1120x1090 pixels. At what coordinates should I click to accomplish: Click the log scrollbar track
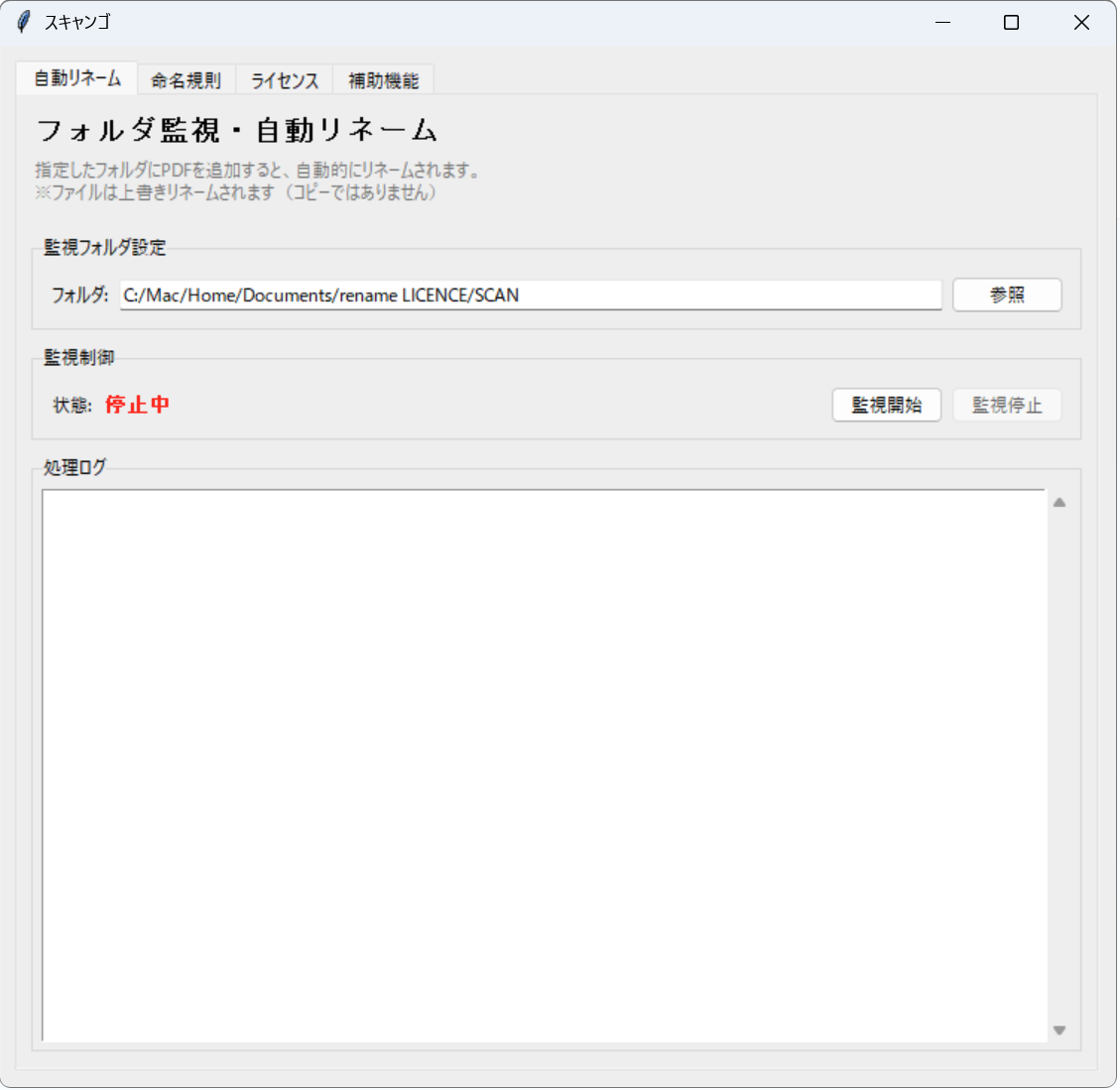click(x=1058, y=764)
